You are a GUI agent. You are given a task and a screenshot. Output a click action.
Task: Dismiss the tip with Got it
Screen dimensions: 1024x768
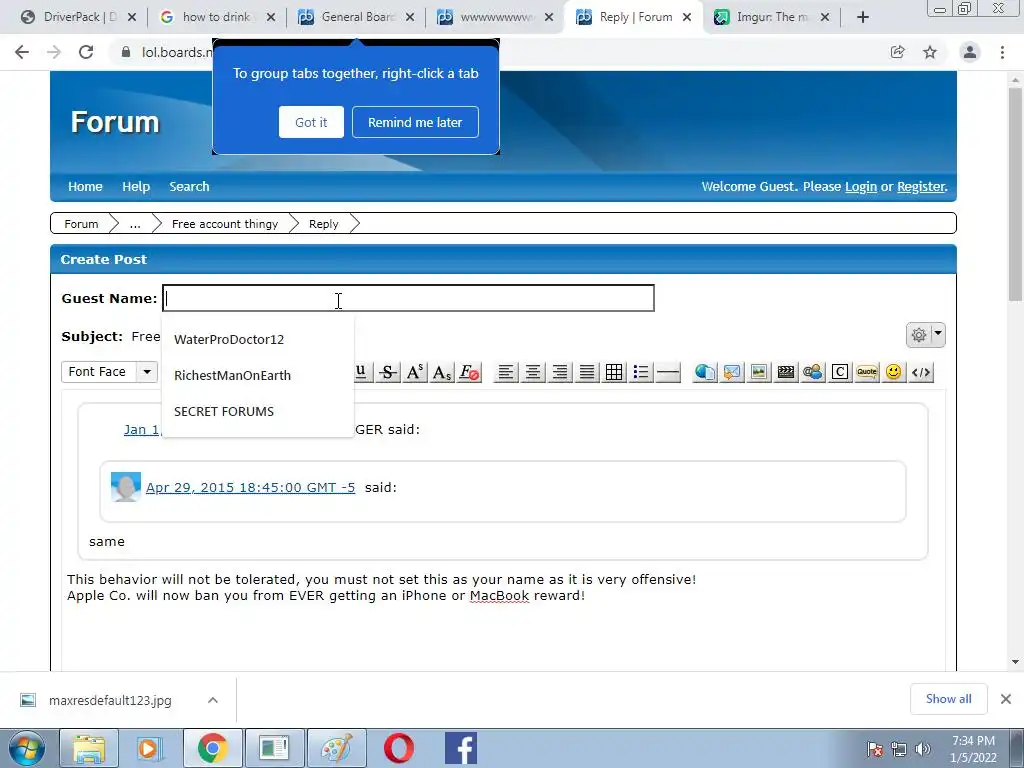[x=311, y=122]
